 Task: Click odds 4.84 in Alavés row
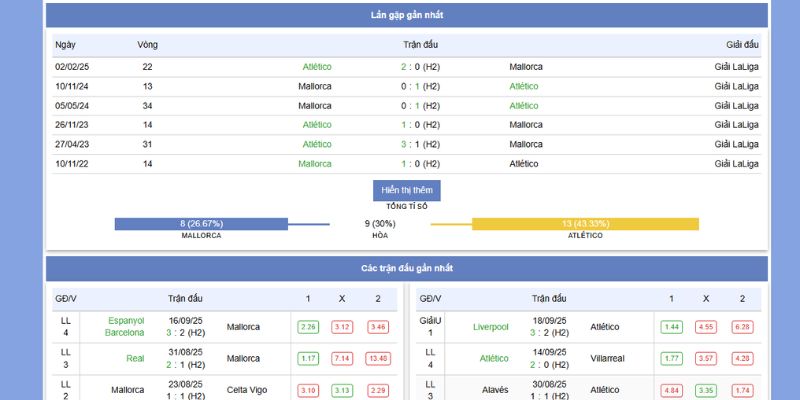[x=671, y=390]
